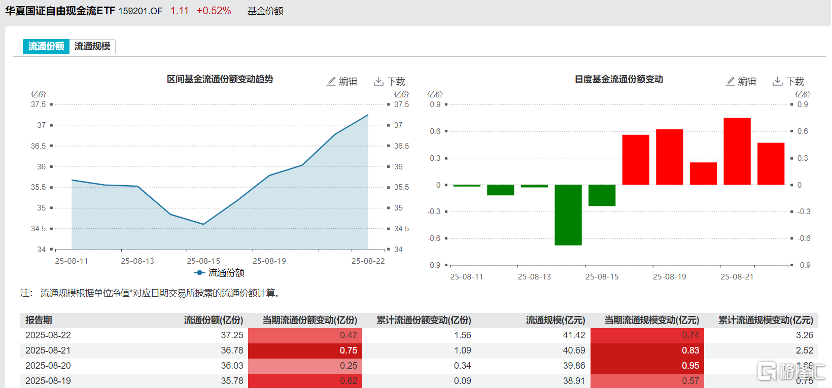Sort by 流通规模(亿元) column header
832x388 pixels.
(555, 320)
